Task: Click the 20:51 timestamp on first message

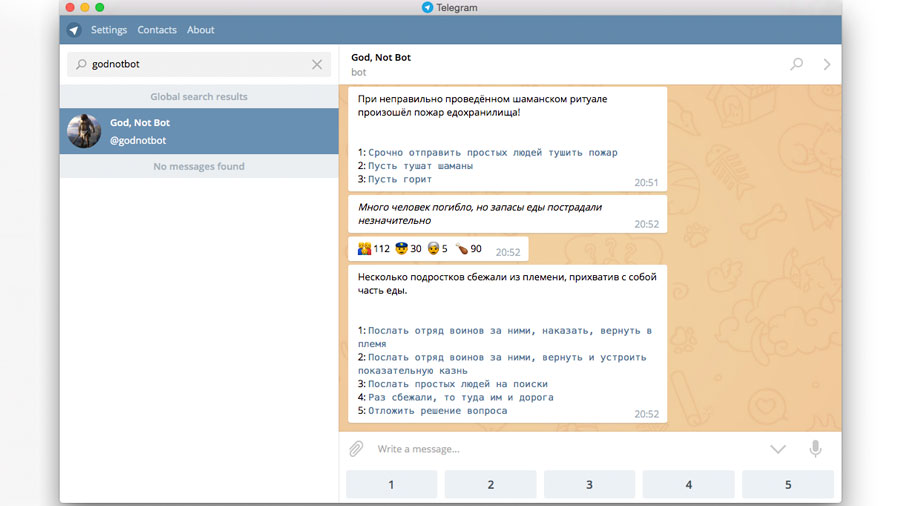Action: tap(646, 182)
